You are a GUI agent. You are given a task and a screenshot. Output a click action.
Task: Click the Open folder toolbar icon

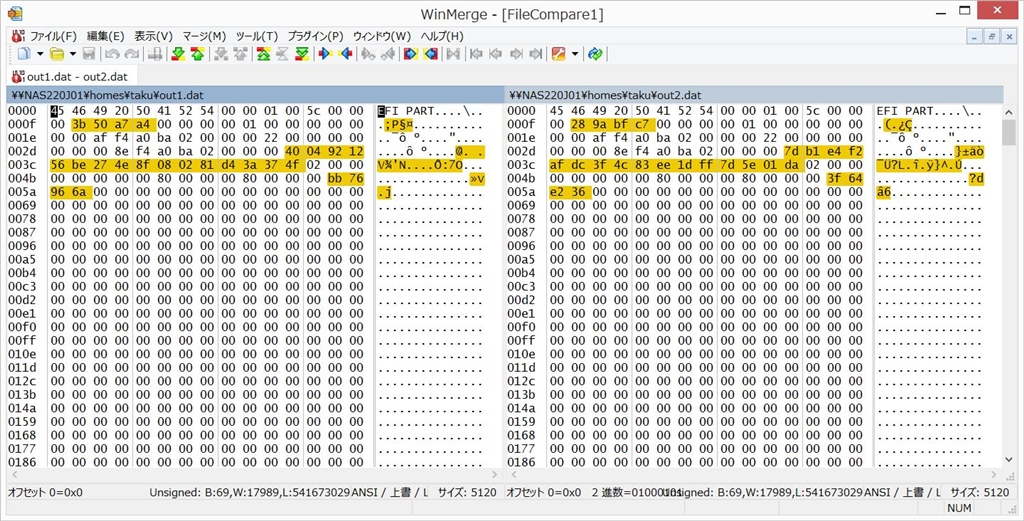(57, 54)
